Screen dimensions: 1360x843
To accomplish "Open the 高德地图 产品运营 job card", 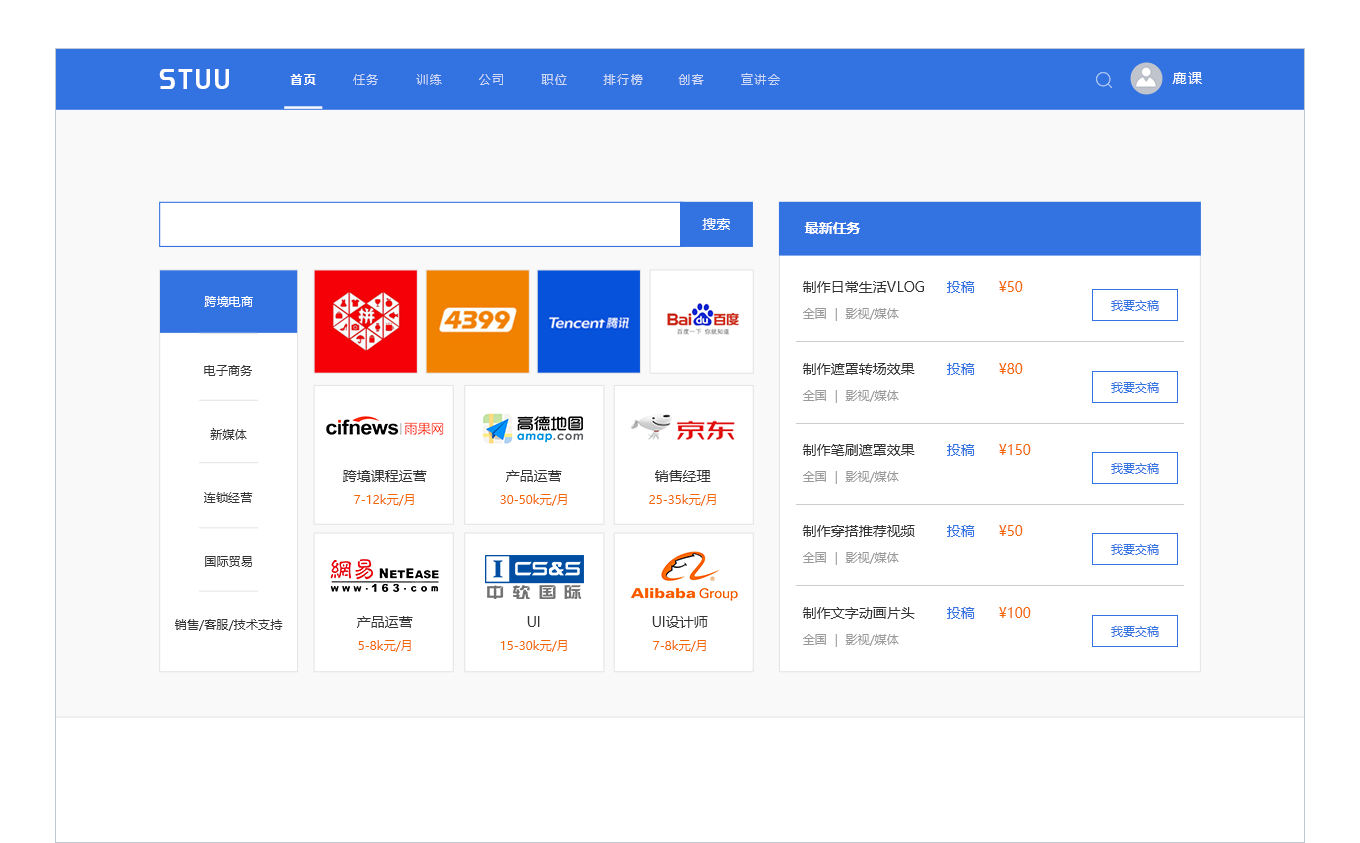I will click(533, 455).
